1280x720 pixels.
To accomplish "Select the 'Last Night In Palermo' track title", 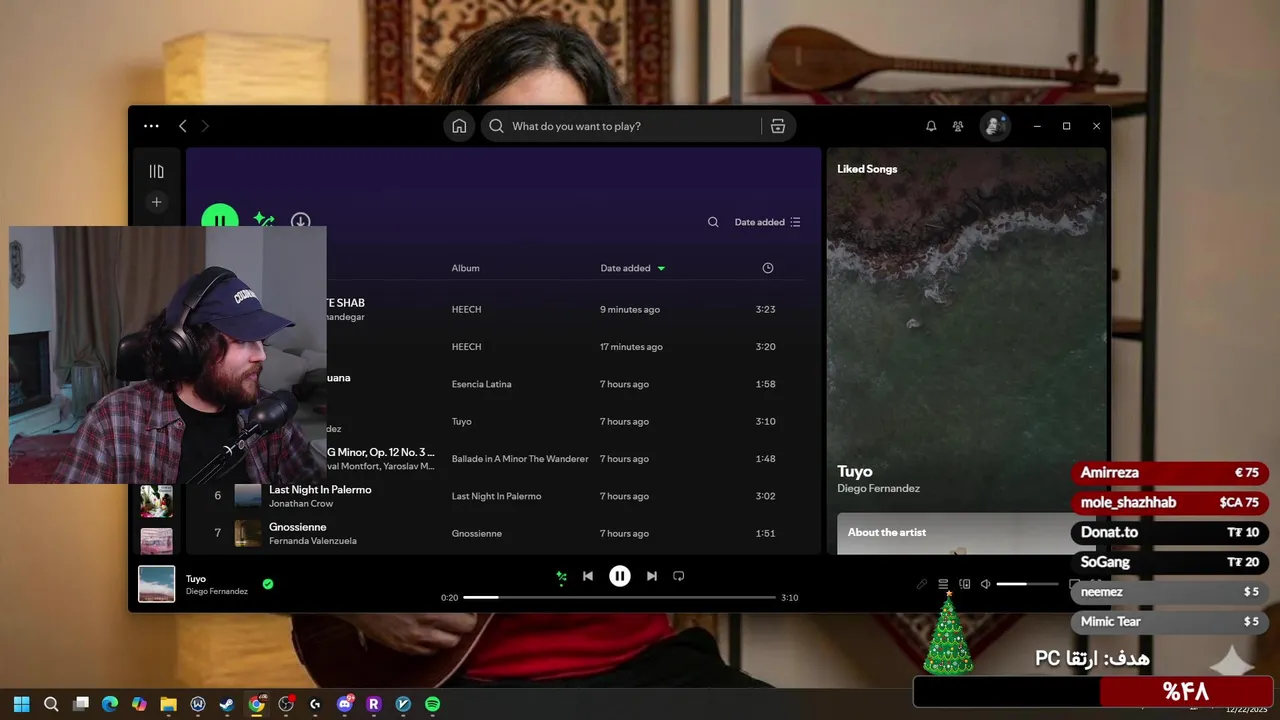I will point(320,490).
